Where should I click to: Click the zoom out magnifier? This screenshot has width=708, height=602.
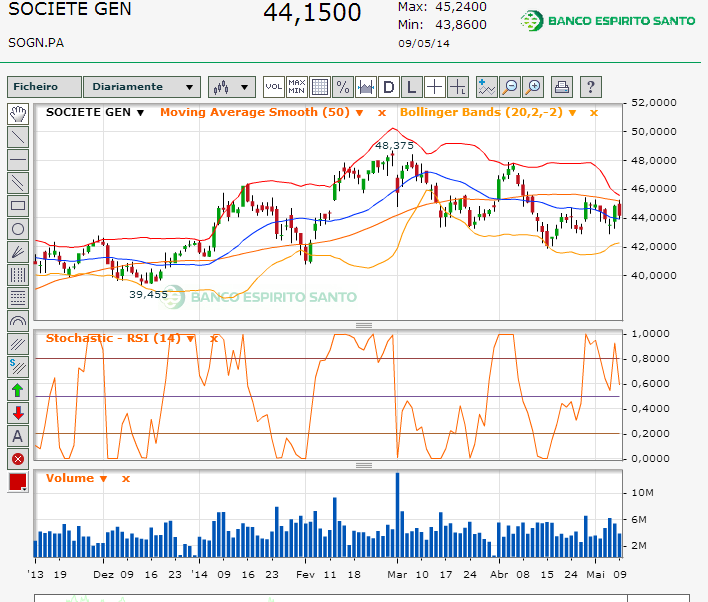click(510, 87)
